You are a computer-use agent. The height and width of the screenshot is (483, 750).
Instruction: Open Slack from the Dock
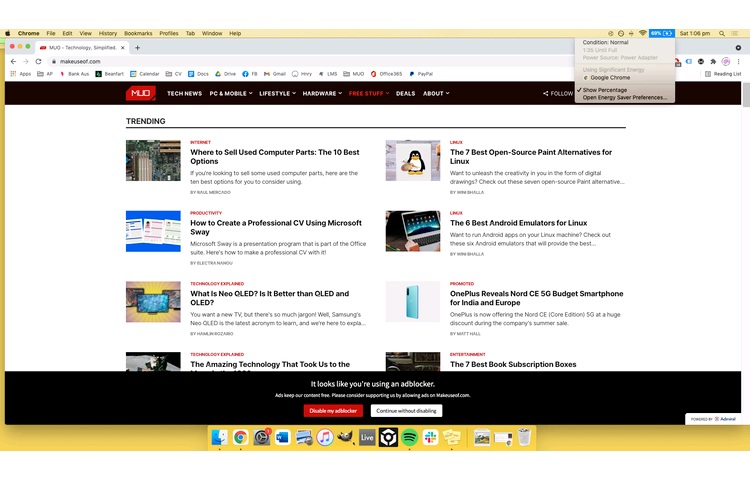tap(430, 437)
